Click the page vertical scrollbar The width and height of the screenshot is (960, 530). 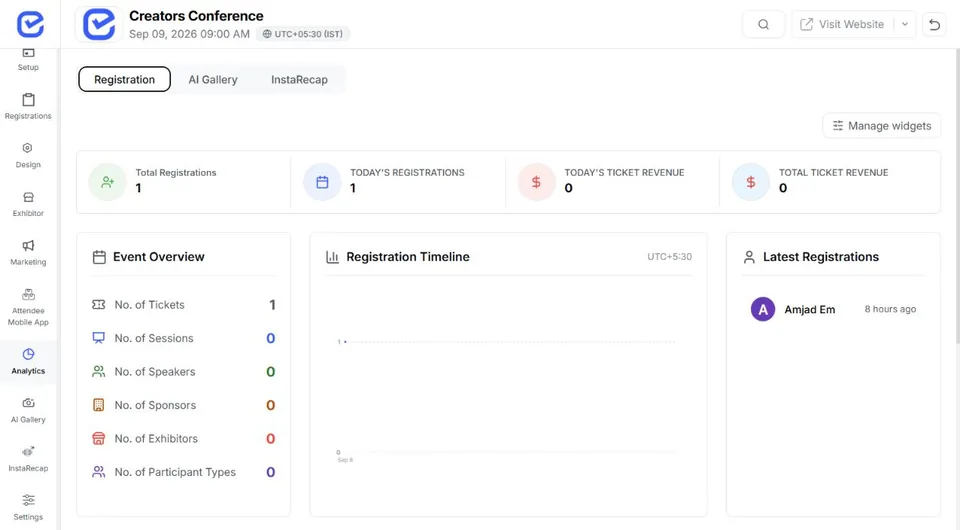point(957,196)
